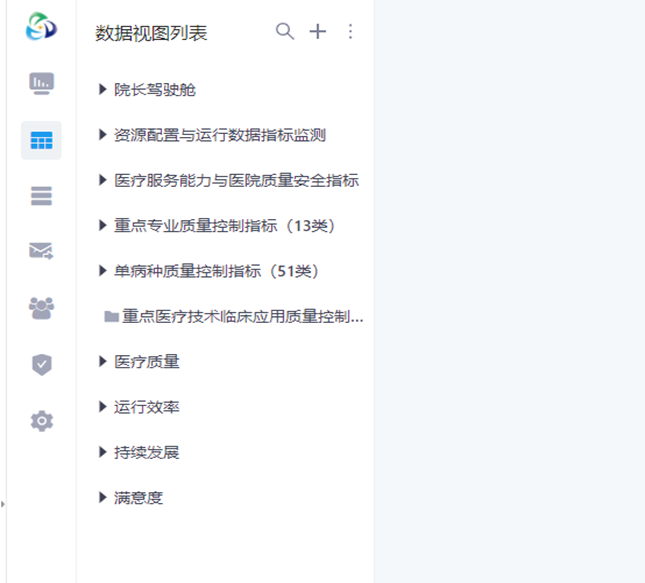Select the blue data view table icon
This screenshot has width=645, height=583.
[41, 140]
